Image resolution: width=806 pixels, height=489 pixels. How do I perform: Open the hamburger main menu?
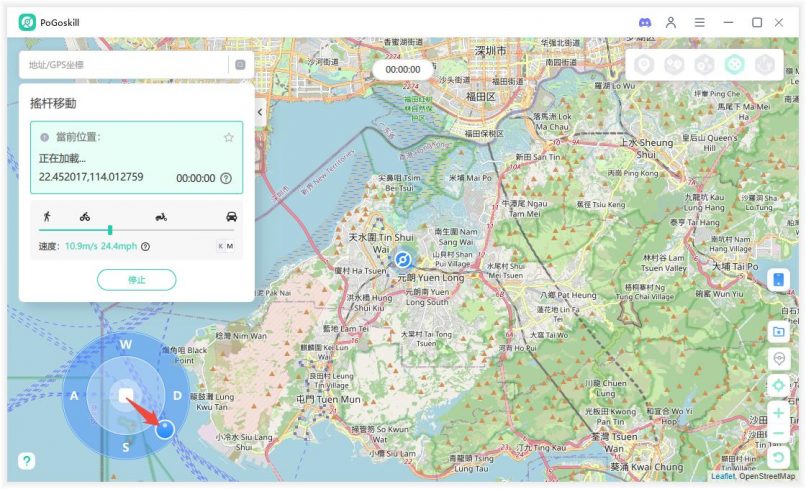[700, 22]
